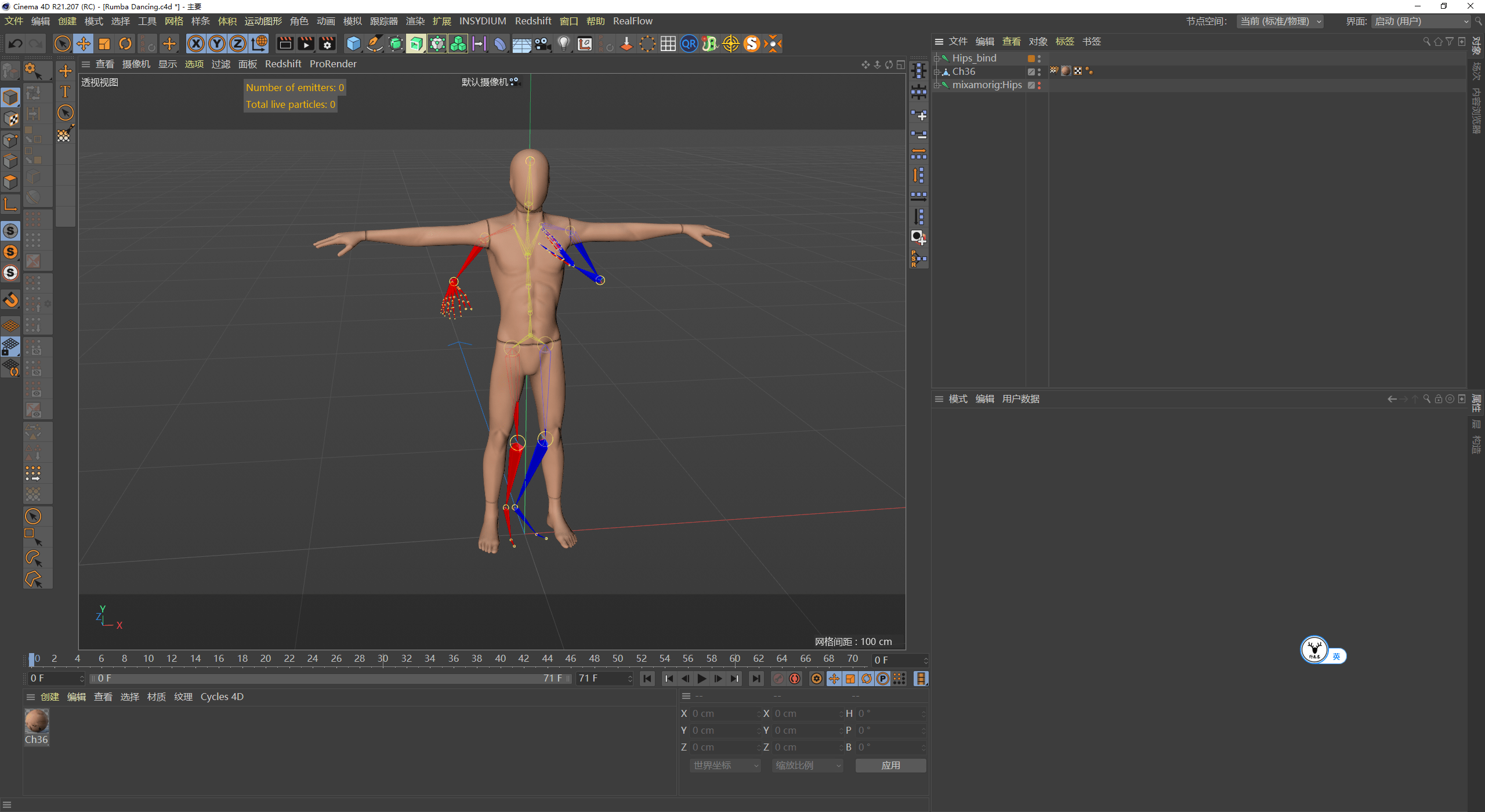Click the orange layer color swatch beside Hips_bind
This screenshot has width=1485, height=812.
click(x=1031, y=58)
